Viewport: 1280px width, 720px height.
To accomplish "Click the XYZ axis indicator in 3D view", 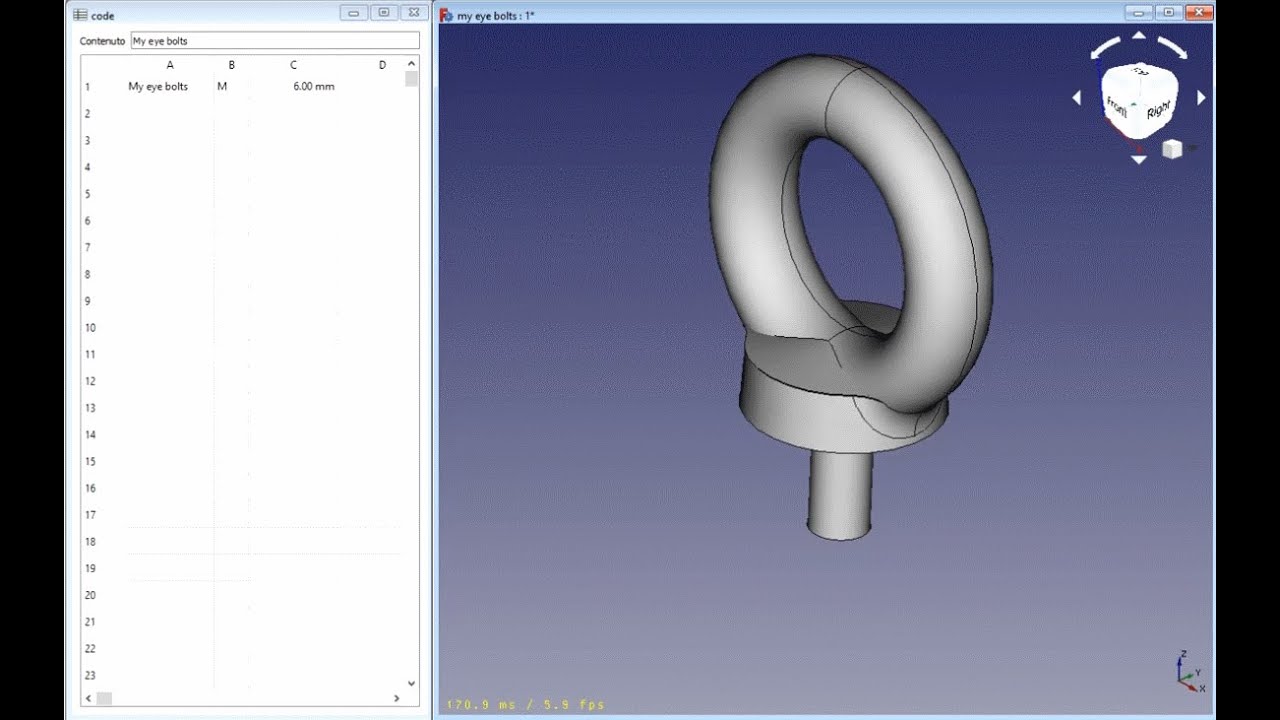I will (1189, 672).
